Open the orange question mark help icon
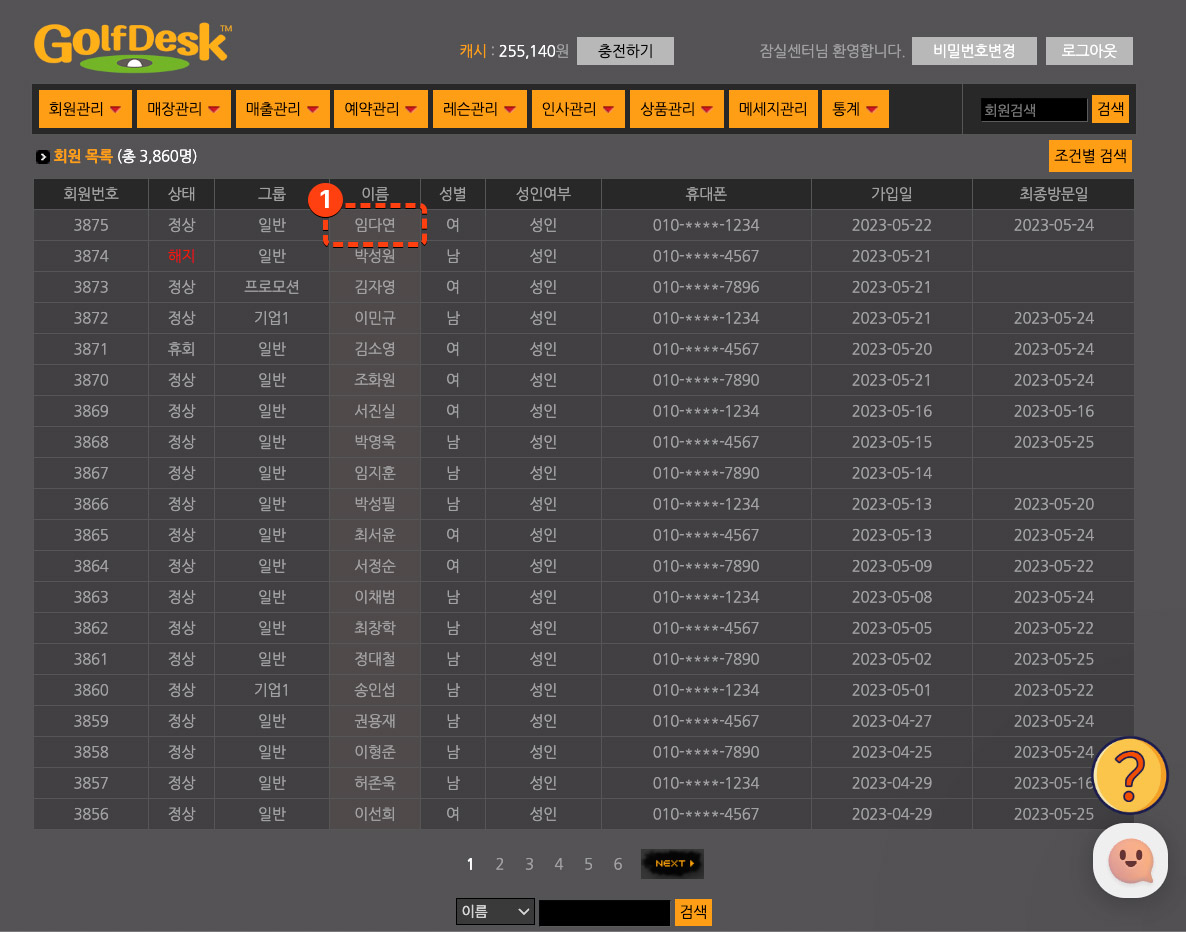 [x=1130, y=774]
